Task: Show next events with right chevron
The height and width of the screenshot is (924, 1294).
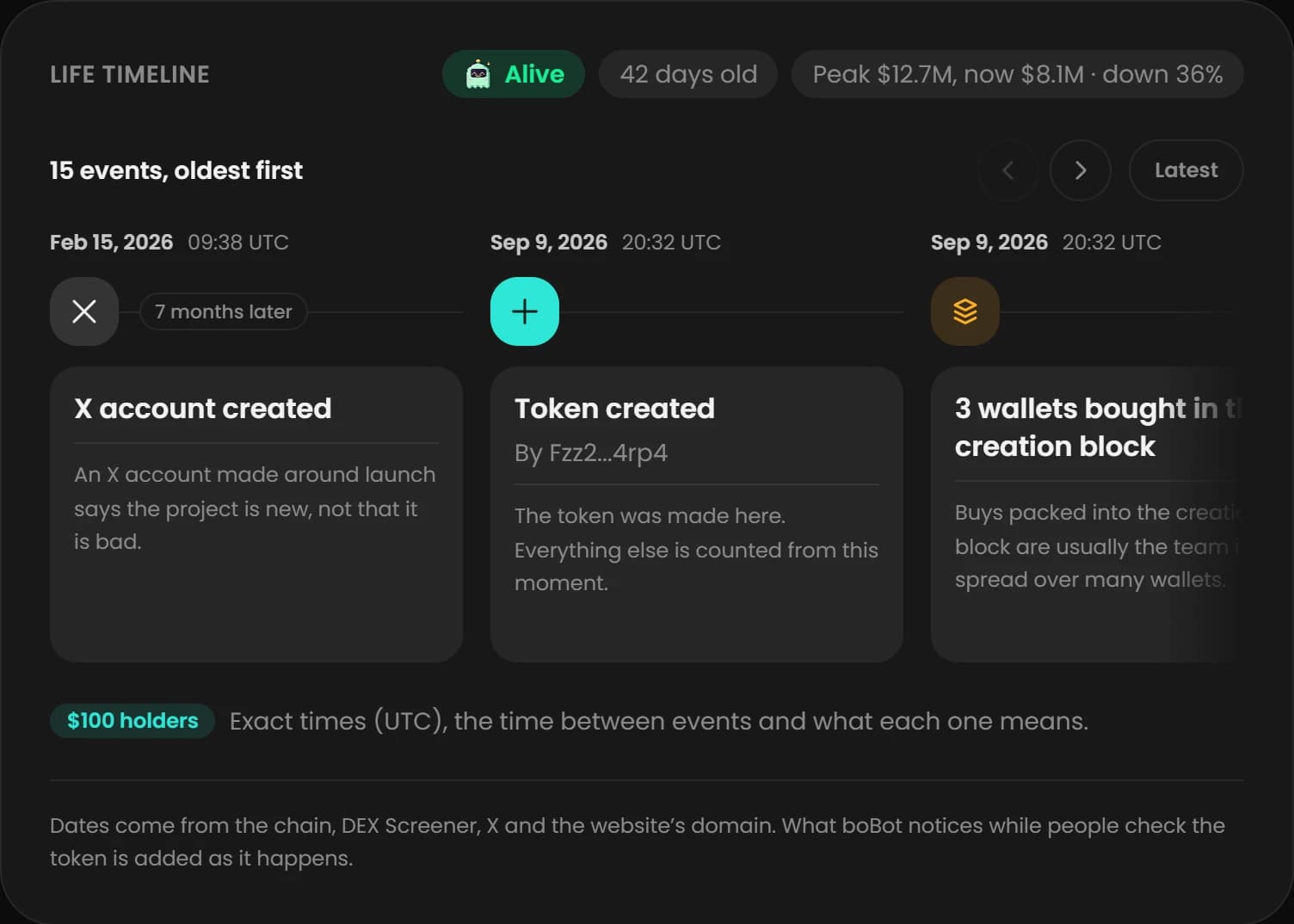Action: (1081, 170)
